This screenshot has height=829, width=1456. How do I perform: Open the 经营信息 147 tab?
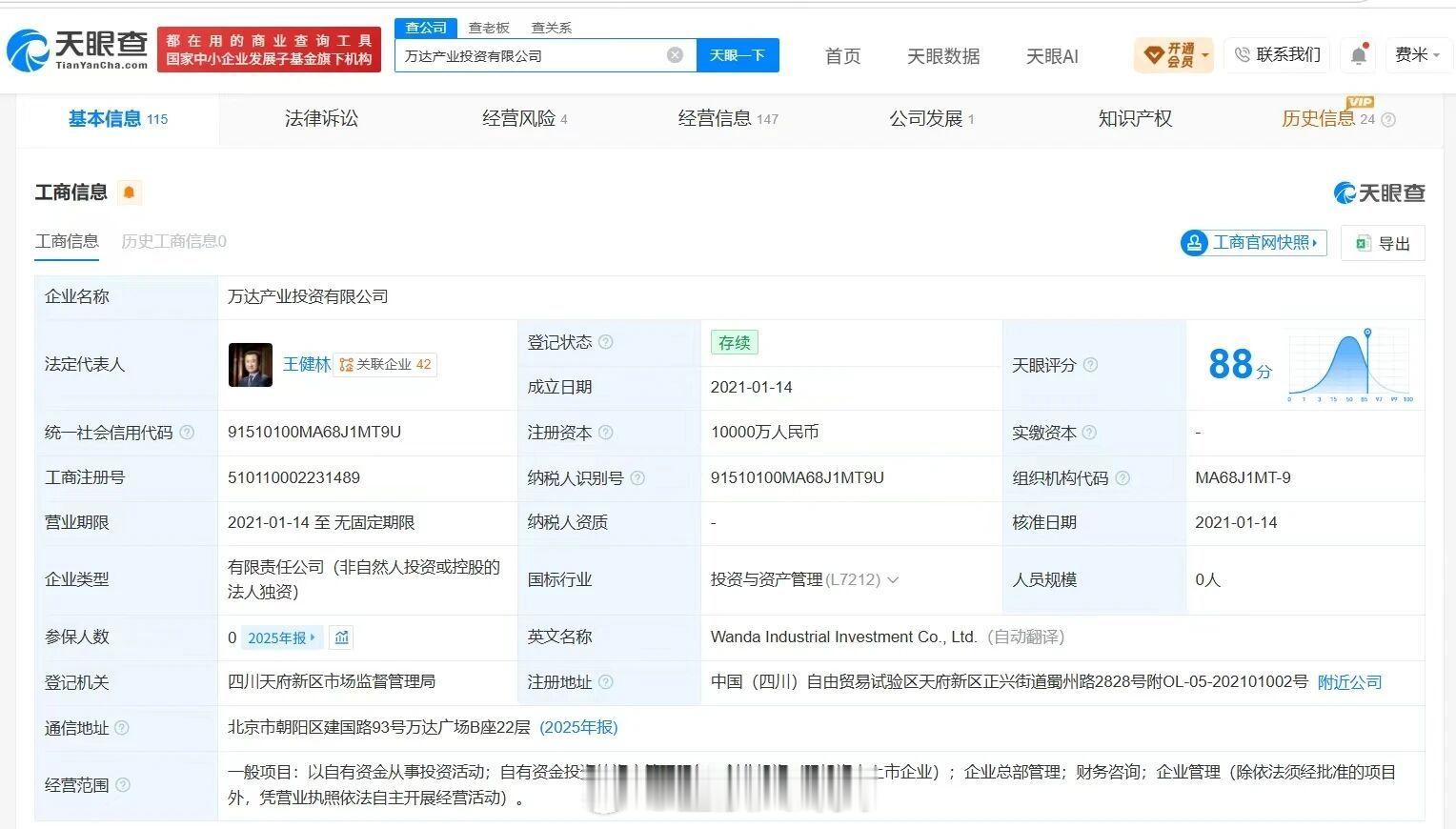coord(728,119)
